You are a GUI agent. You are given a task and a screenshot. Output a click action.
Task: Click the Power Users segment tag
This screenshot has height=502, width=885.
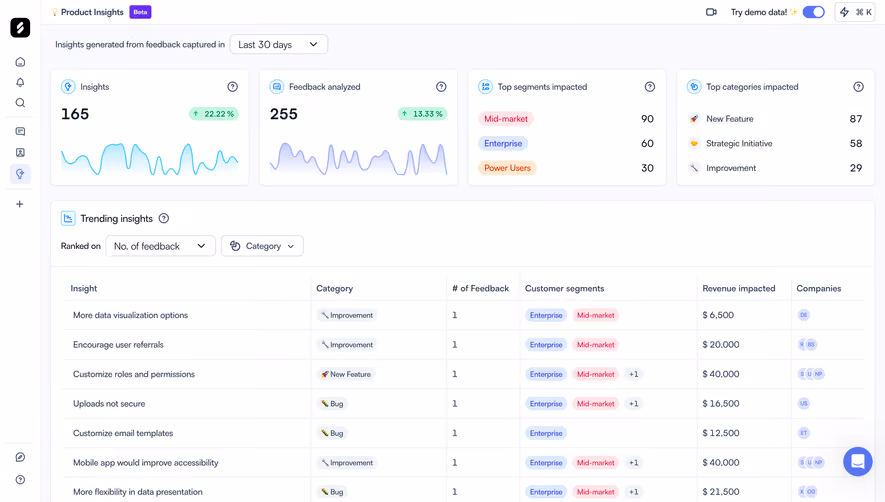(507, 168)
